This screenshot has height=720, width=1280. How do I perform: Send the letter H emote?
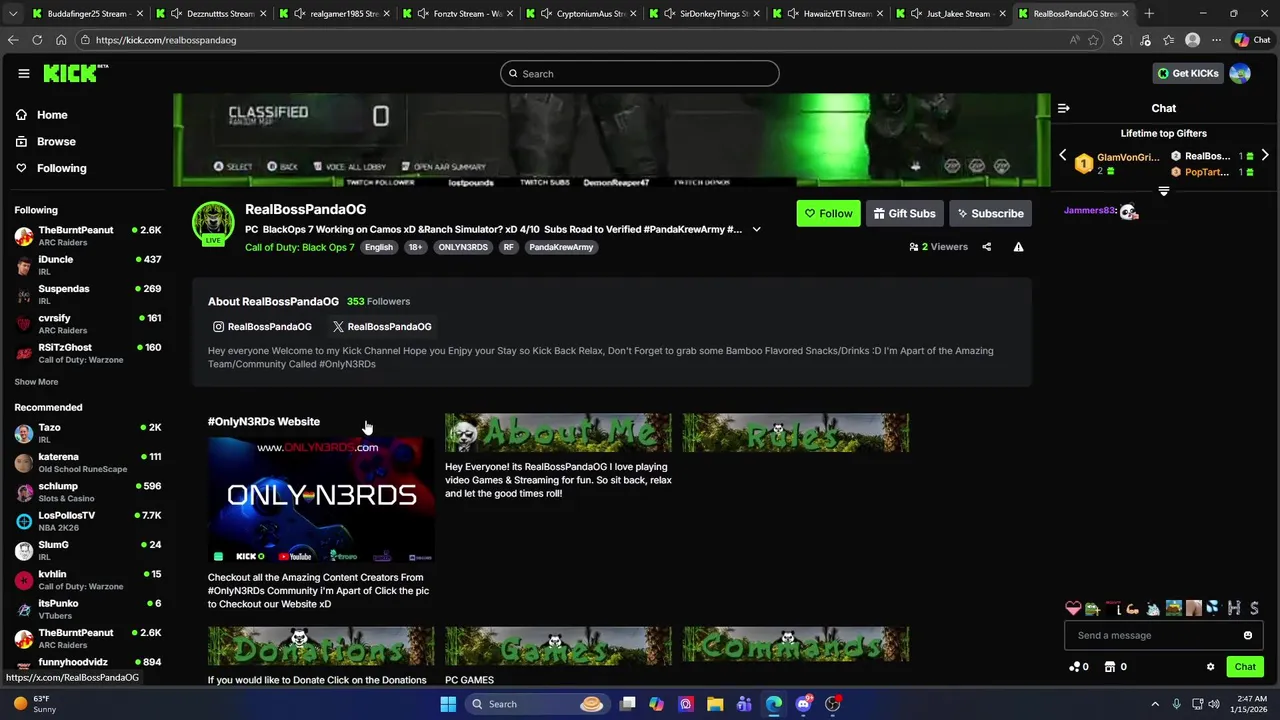coord(1233,608)
